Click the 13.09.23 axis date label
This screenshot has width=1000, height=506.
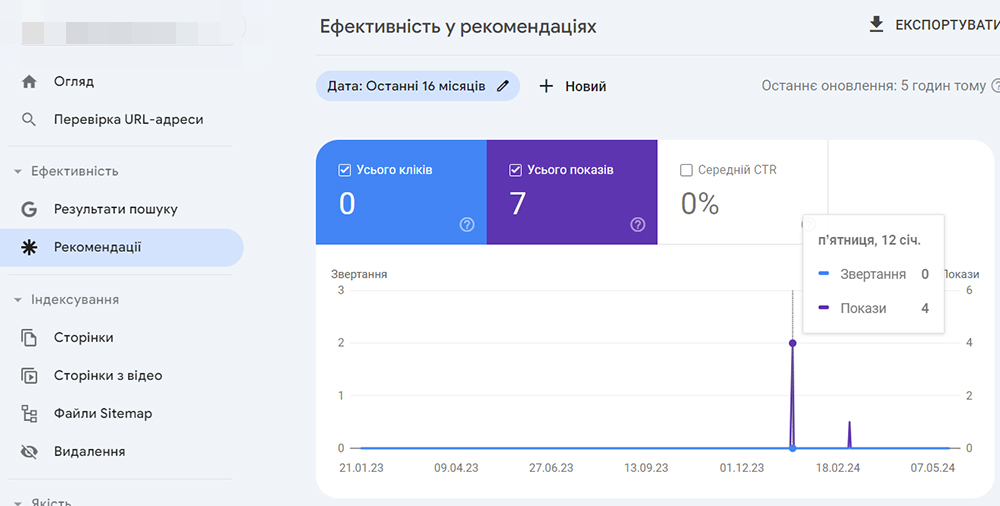tap(646, 468)
